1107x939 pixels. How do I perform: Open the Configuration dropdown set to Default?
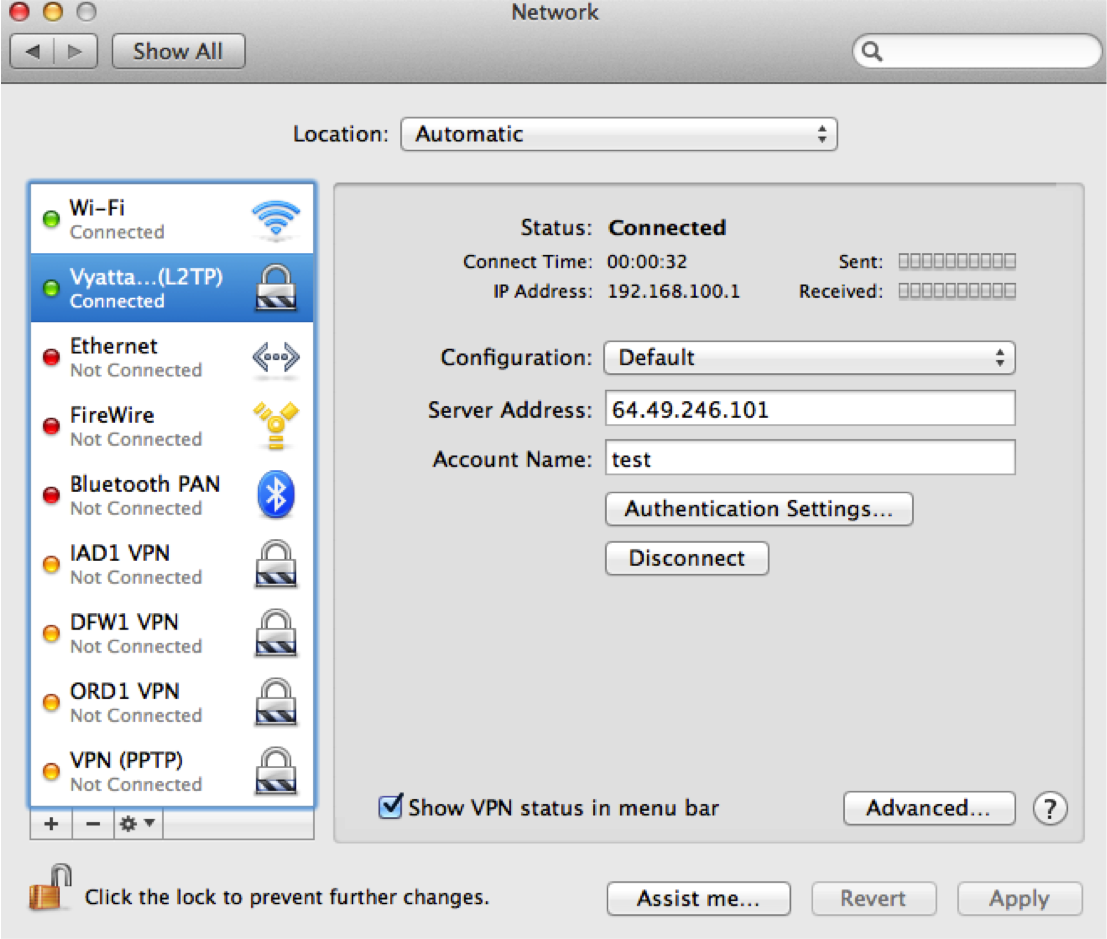click(x=809, y=358)
